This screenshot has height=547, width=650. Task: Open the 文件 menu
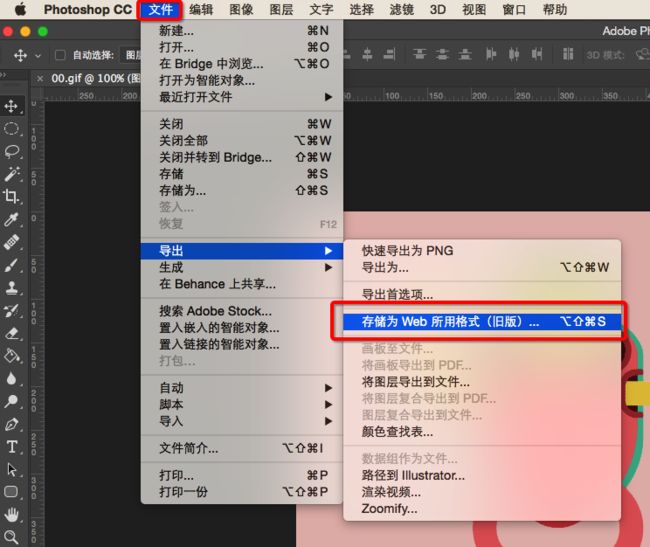(x=160, y=10)
